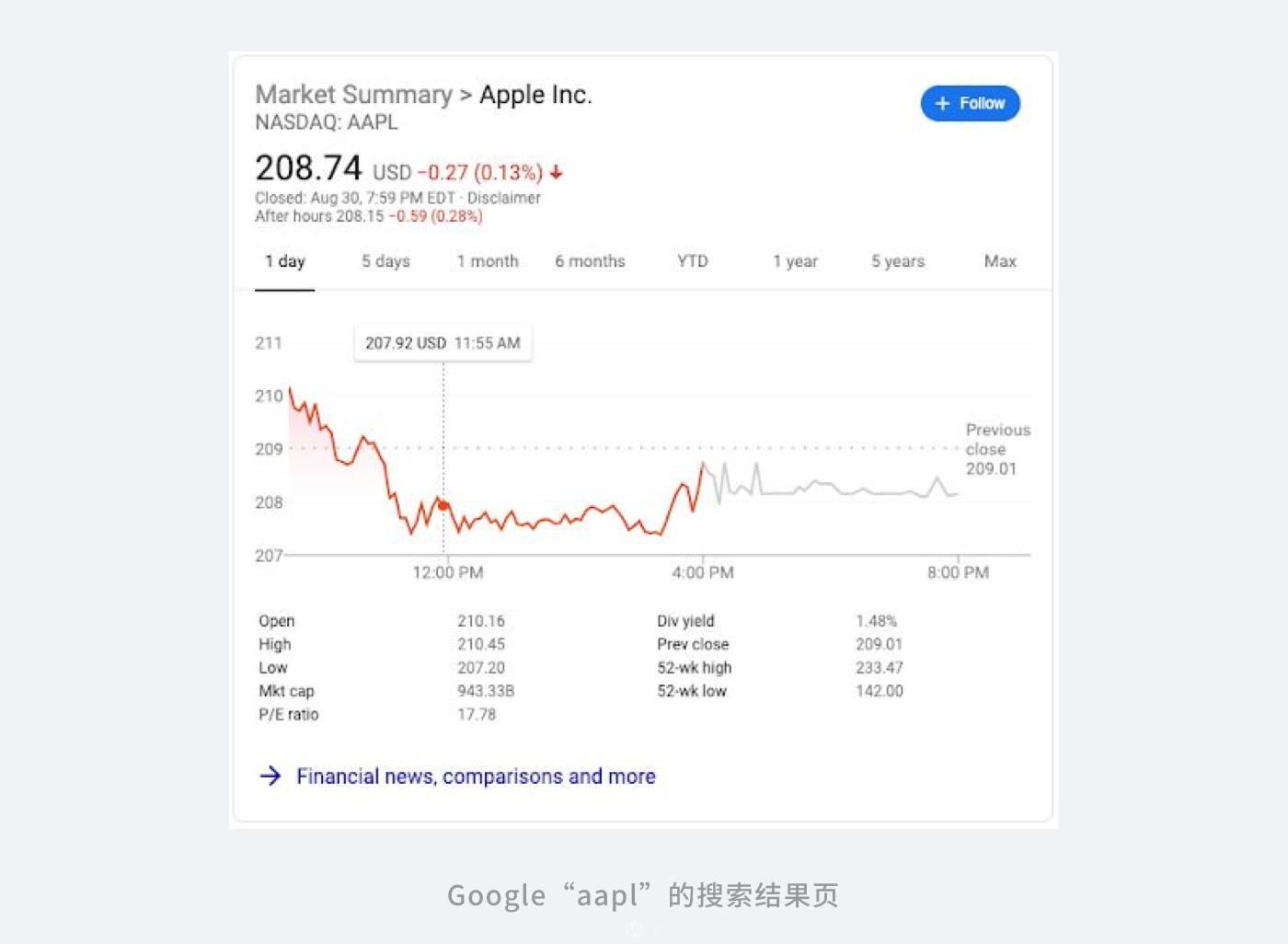Click the Market Summary breadcrumb
Viewport: 1288px width, 944px height.
point(353,95)
